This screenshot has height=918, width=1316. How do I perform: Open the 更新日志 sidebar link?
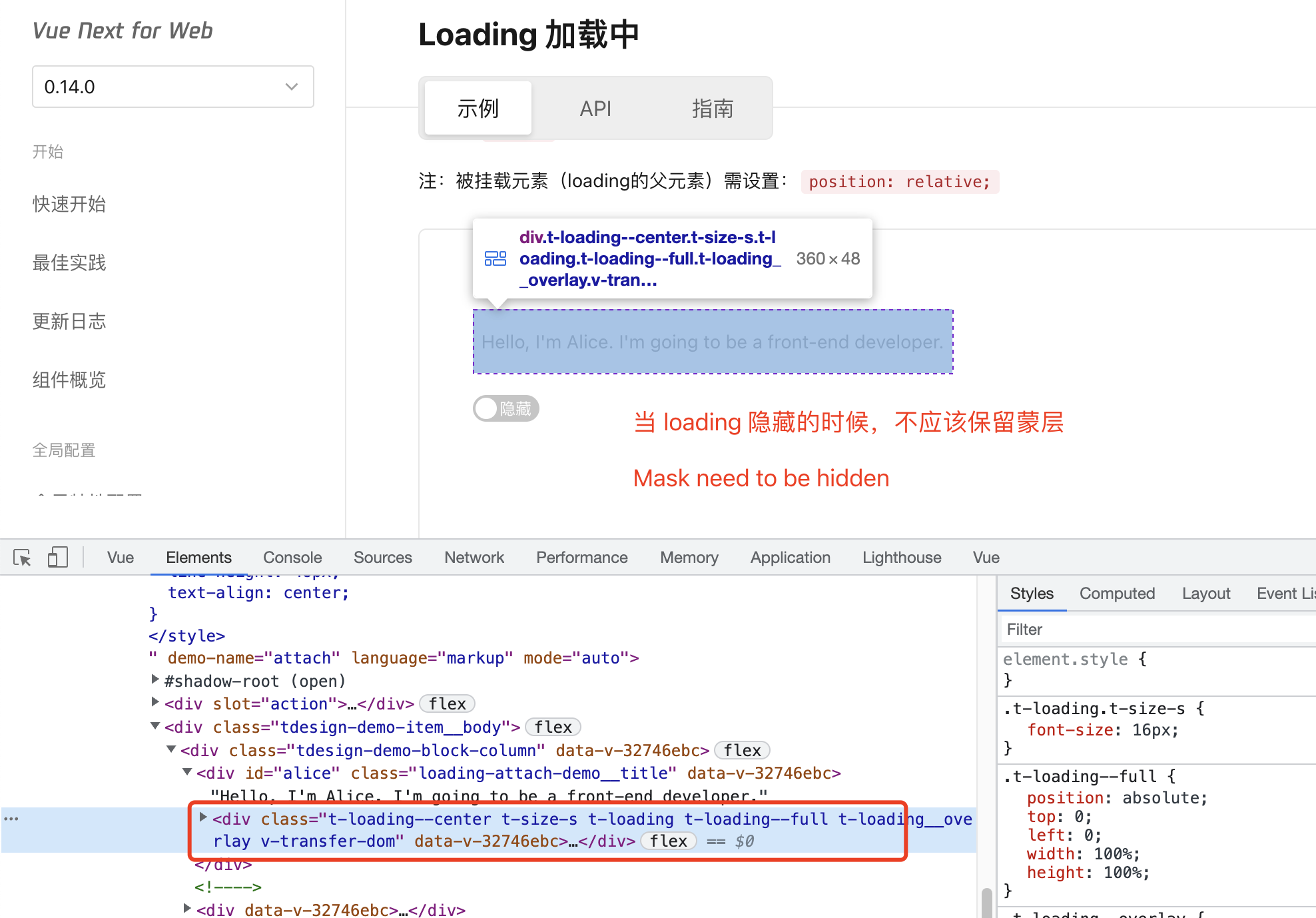[x=69, y=321]
